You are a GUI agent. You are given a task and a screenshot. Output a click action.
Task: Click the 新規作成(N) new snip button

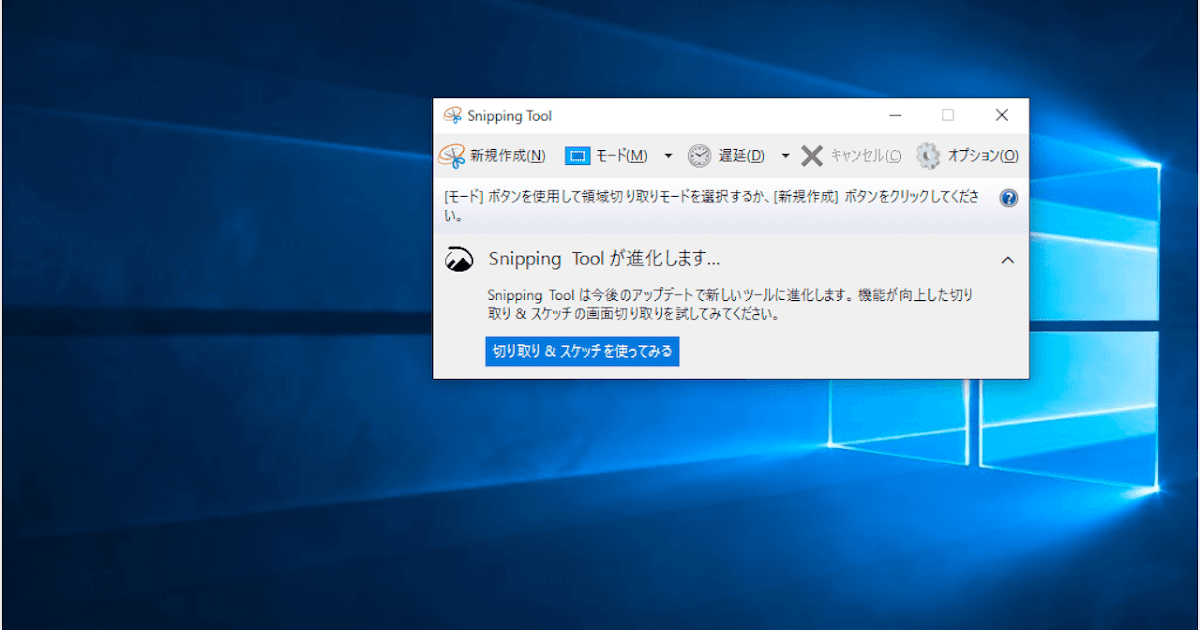[x=492, y=156]
